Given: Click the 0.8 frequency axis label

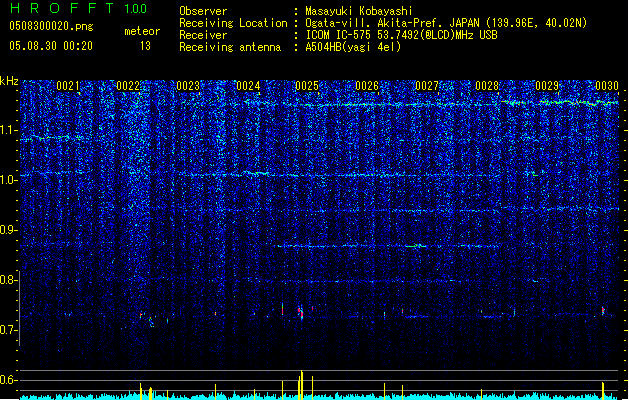Looking at the screenshot, I should tap(8, 280).
